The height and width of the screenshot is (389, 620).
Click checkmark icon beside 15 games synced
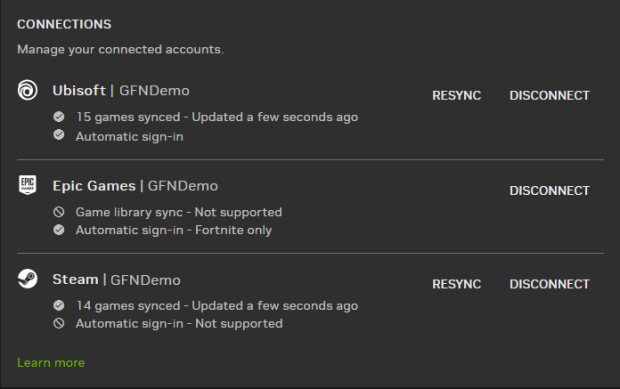[x=59, y=117]
